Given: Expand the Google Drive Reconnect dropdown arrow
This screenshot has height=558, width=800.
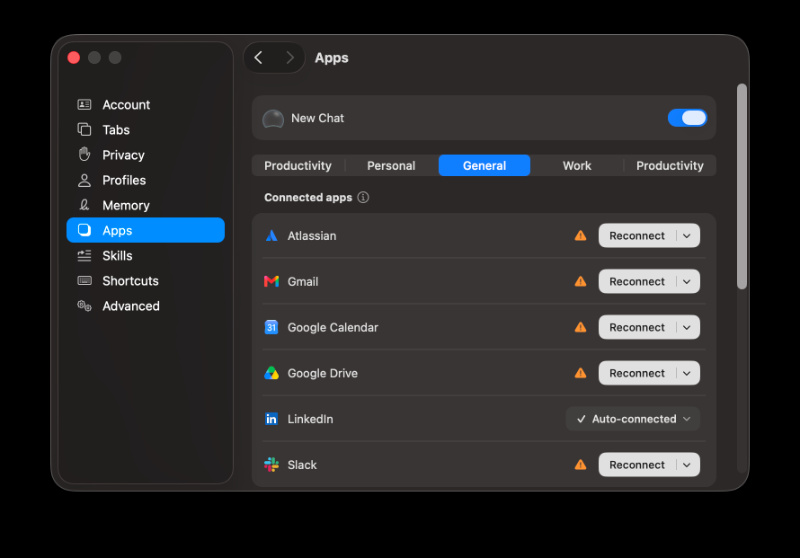Looking at the screenshot, I should click(x=687, y=373).
